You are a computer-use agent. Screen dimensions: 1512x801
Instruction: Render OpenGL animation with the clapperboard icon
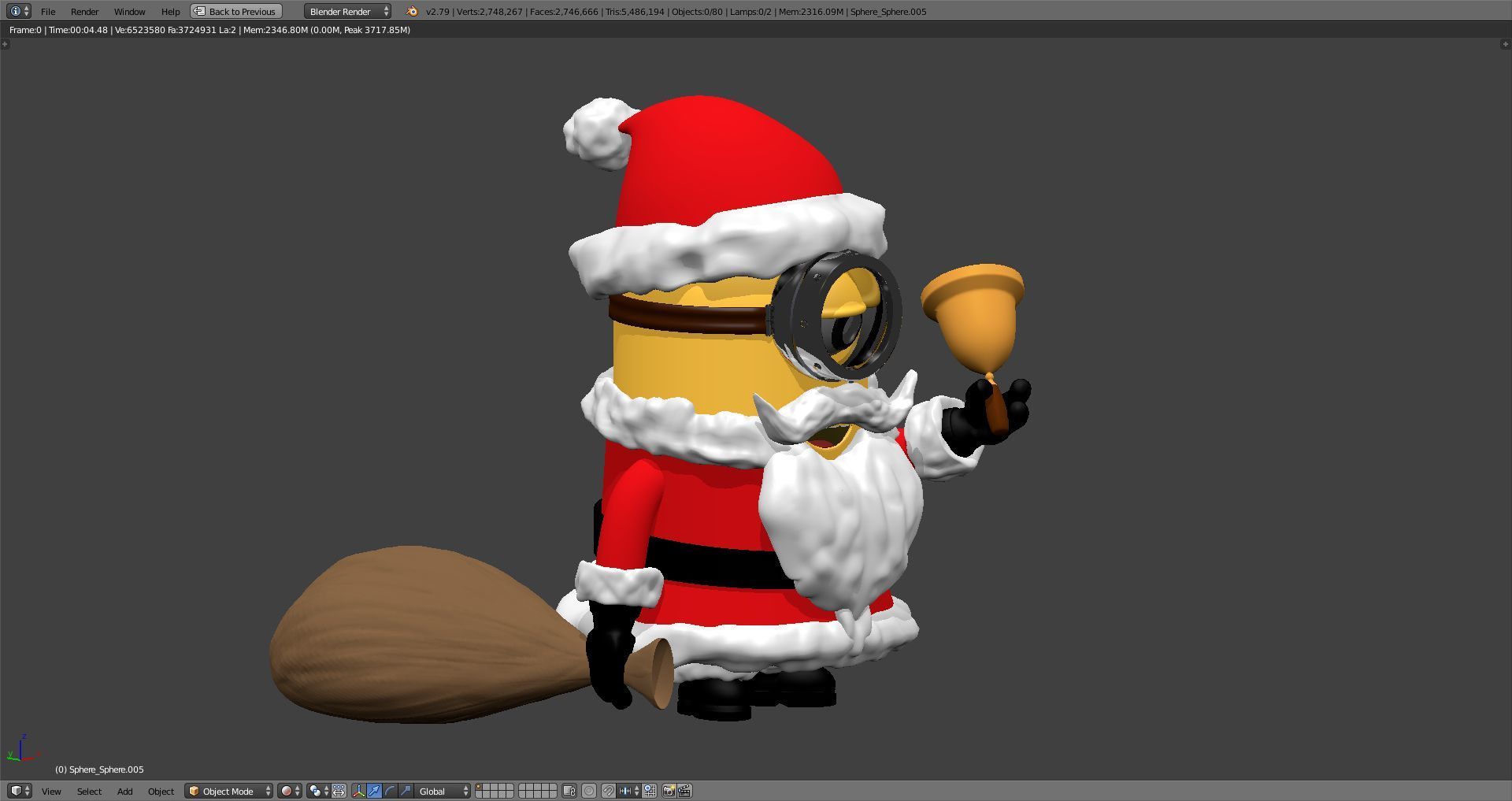click(x=684, y=791)
